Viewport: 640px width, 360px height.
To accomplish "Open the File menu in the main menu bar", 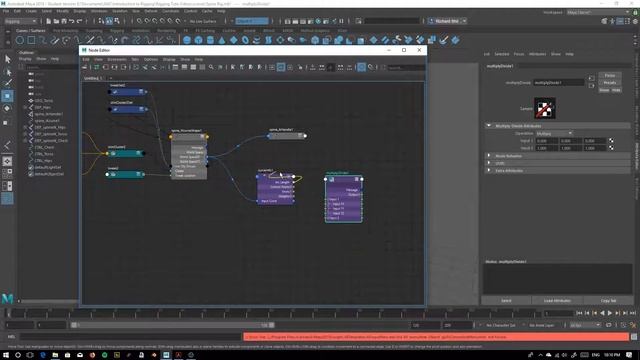I will coord(6,11).
